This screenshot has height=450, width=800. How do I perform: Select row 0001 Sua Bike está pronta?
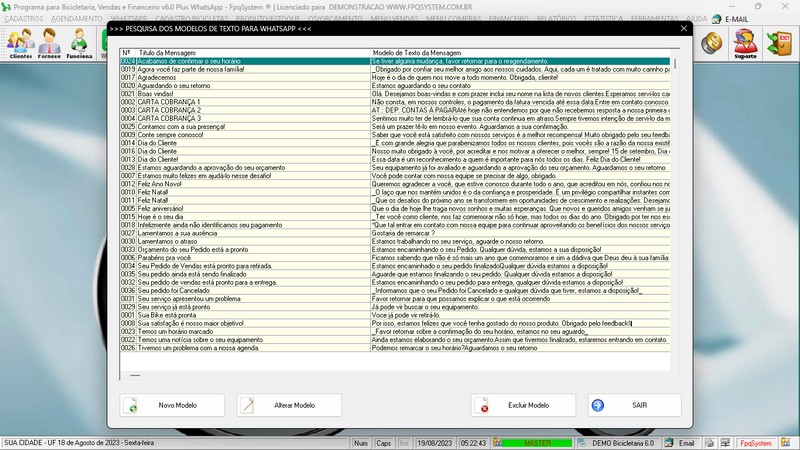(395, 315)
